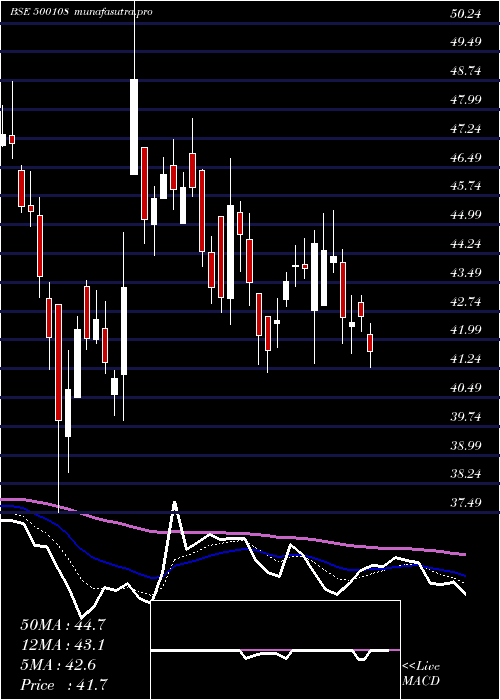Click the 50MA : 44.7 readout
Image resolution: width=500 pixels, height=700 pixels.
(63, 625)
